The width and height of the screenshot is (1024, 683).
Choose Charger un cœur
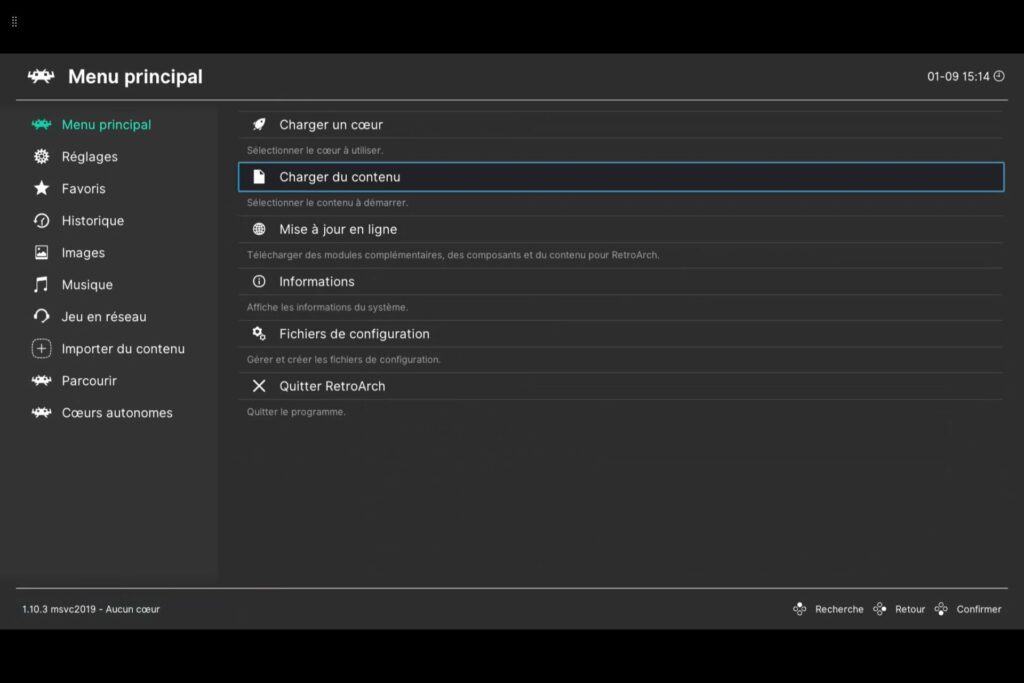click(620, 124)
